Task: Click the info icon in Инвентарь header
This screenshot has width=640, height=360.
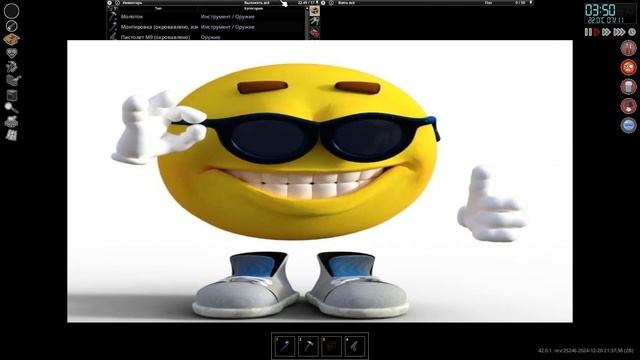Action: 117,3
